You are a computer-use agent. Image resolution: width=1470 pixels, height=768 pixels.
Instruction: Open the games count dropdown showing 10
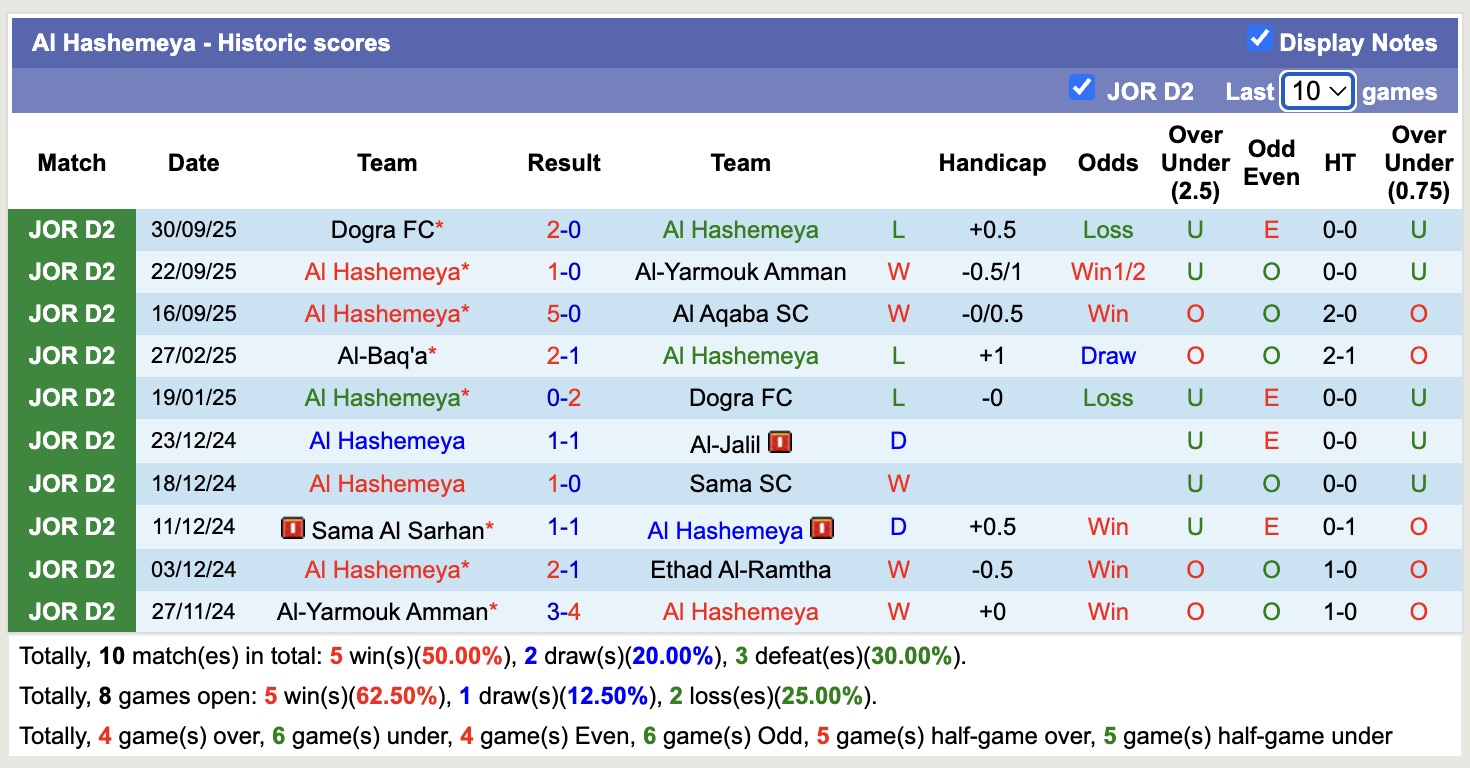(x=1316, y=90)
